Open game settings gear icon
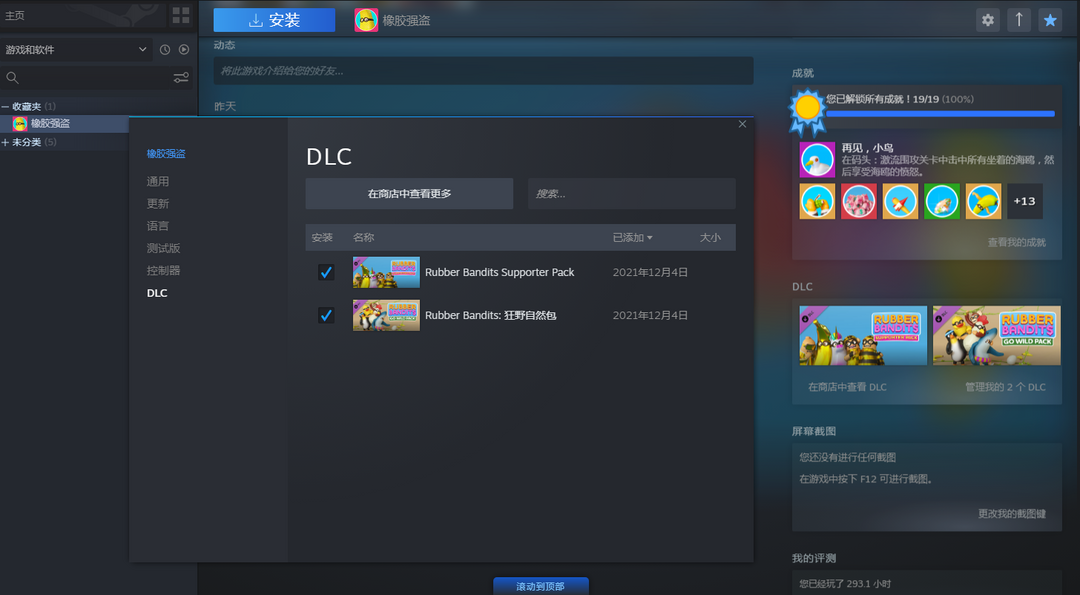Viewport: 1080px width, 595px height. [988, 20]
